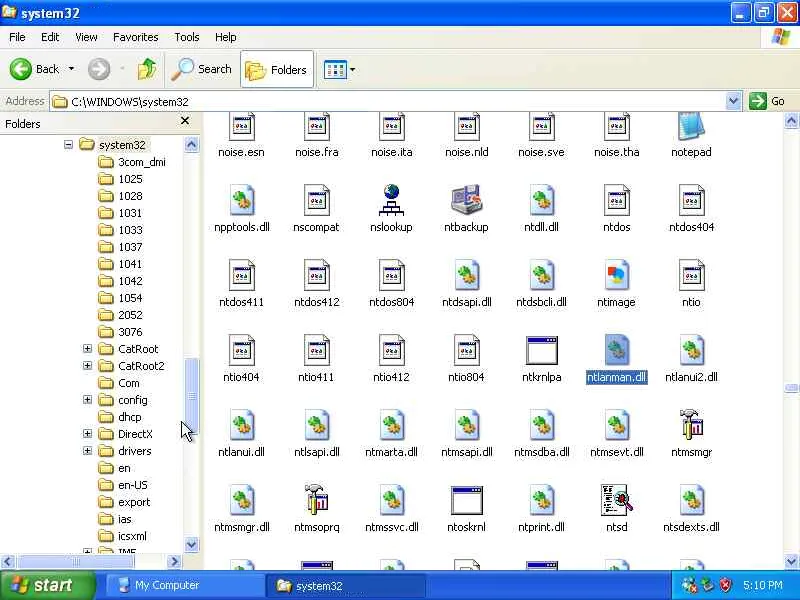800x600 pixels.
Task: Select the ntsd debugger icon
Action: [616, 500]
